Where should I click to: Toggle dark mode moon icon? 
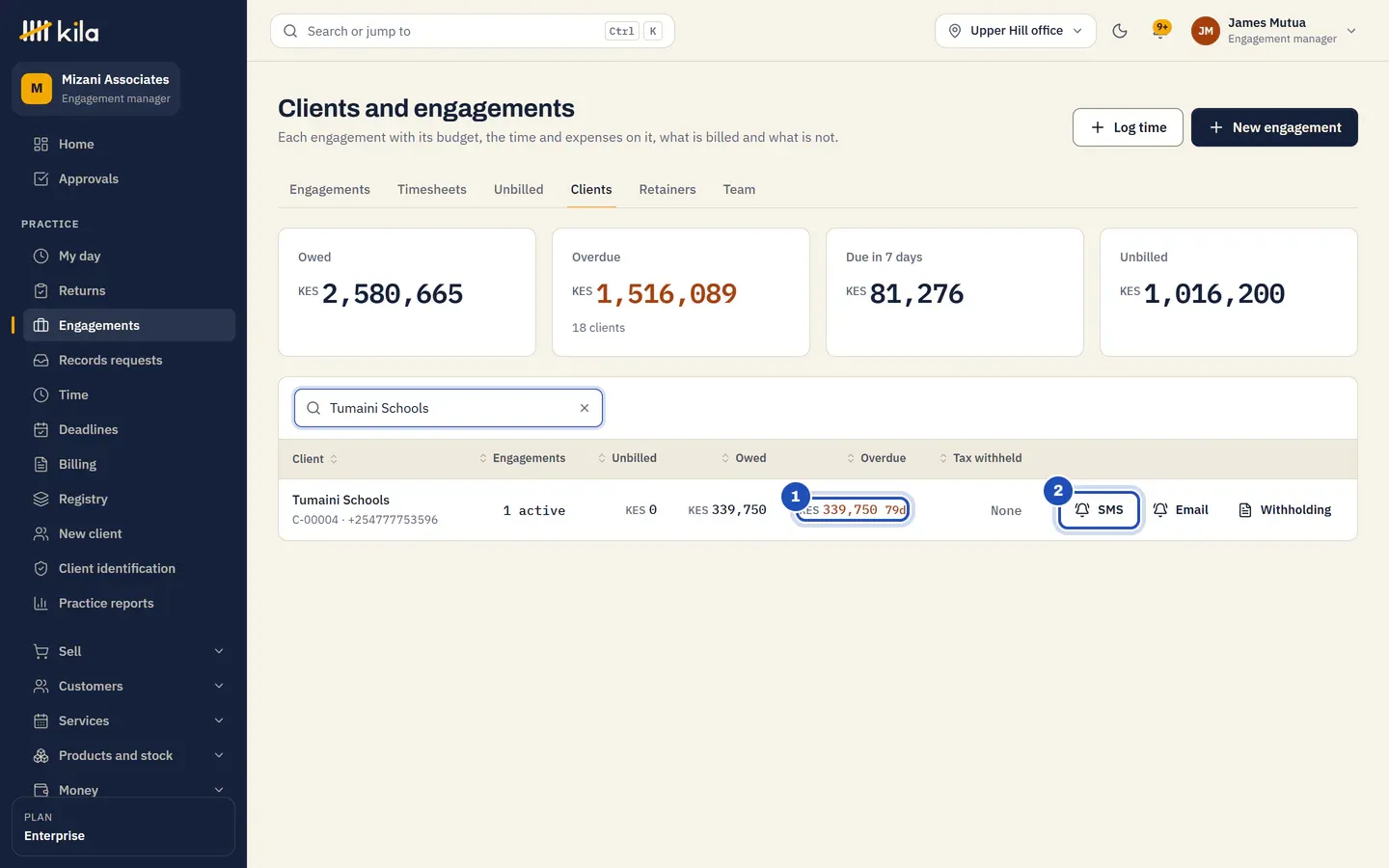[1120, 31]
